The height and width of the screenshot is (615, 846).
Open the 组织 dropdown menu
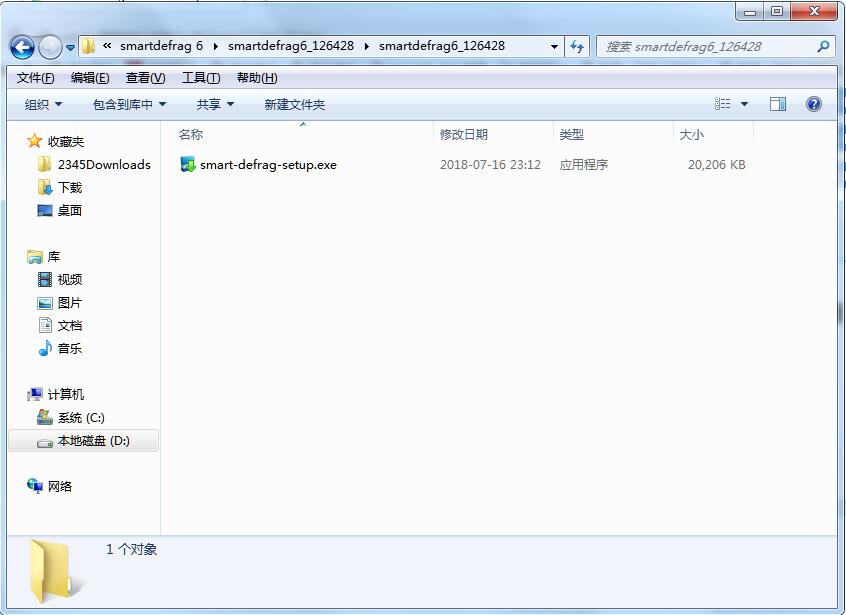pyautogui.click(x=43, y=104)
